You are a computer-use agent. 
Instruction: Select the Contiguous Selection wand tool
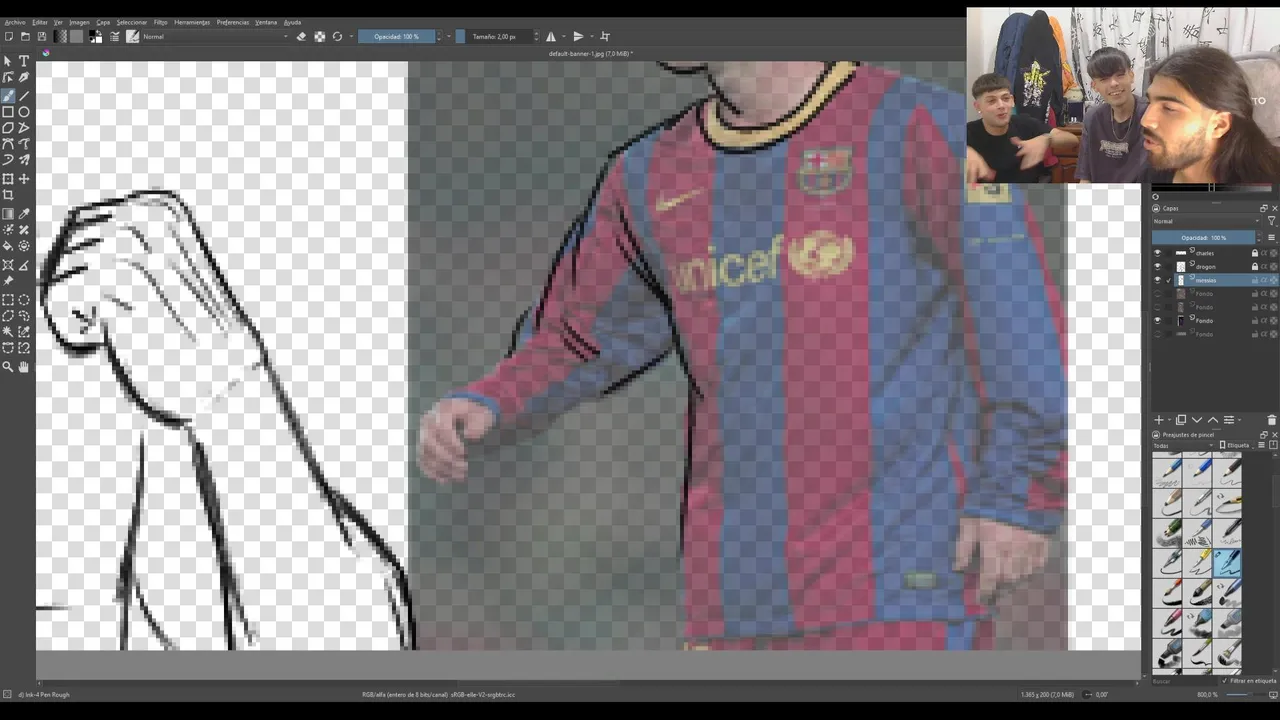(8, 332)
